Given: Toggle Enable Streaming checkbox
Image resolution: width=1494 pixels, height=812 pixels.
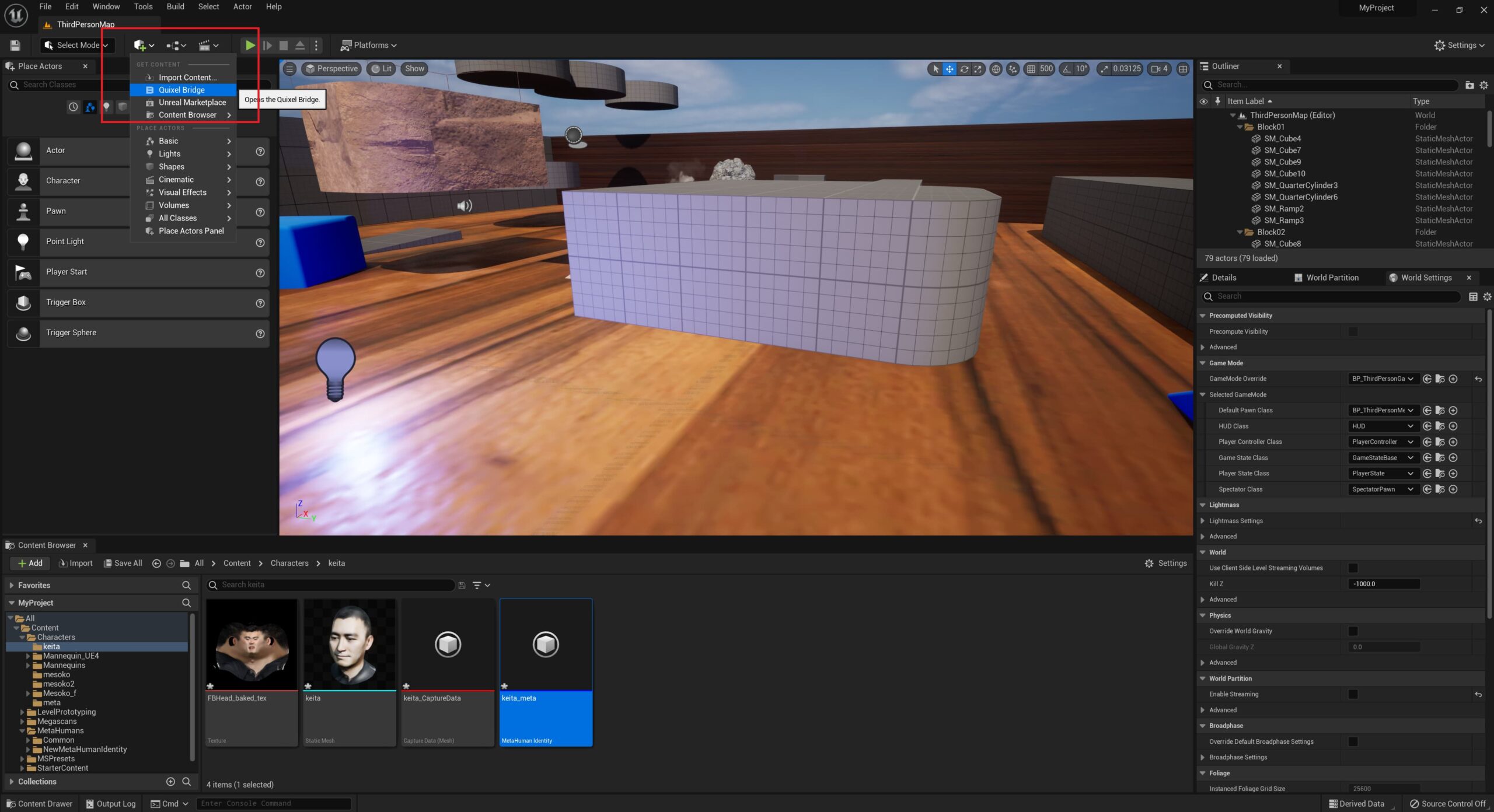Looking at the screenshot, I should (1353, 694).
